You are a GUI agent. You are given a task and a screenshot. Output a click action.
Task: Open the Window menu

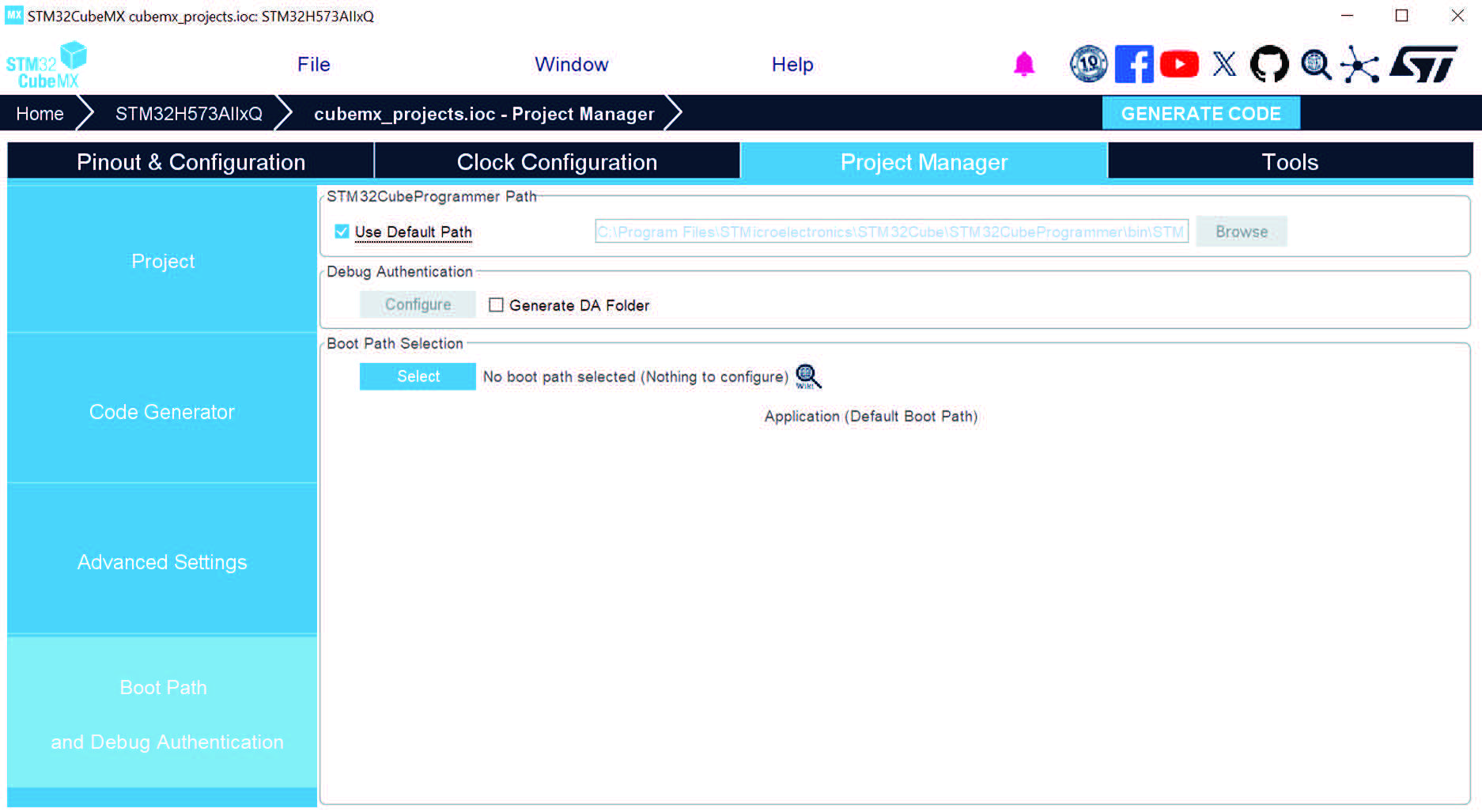pyautogui.click(x=572, y=65)
